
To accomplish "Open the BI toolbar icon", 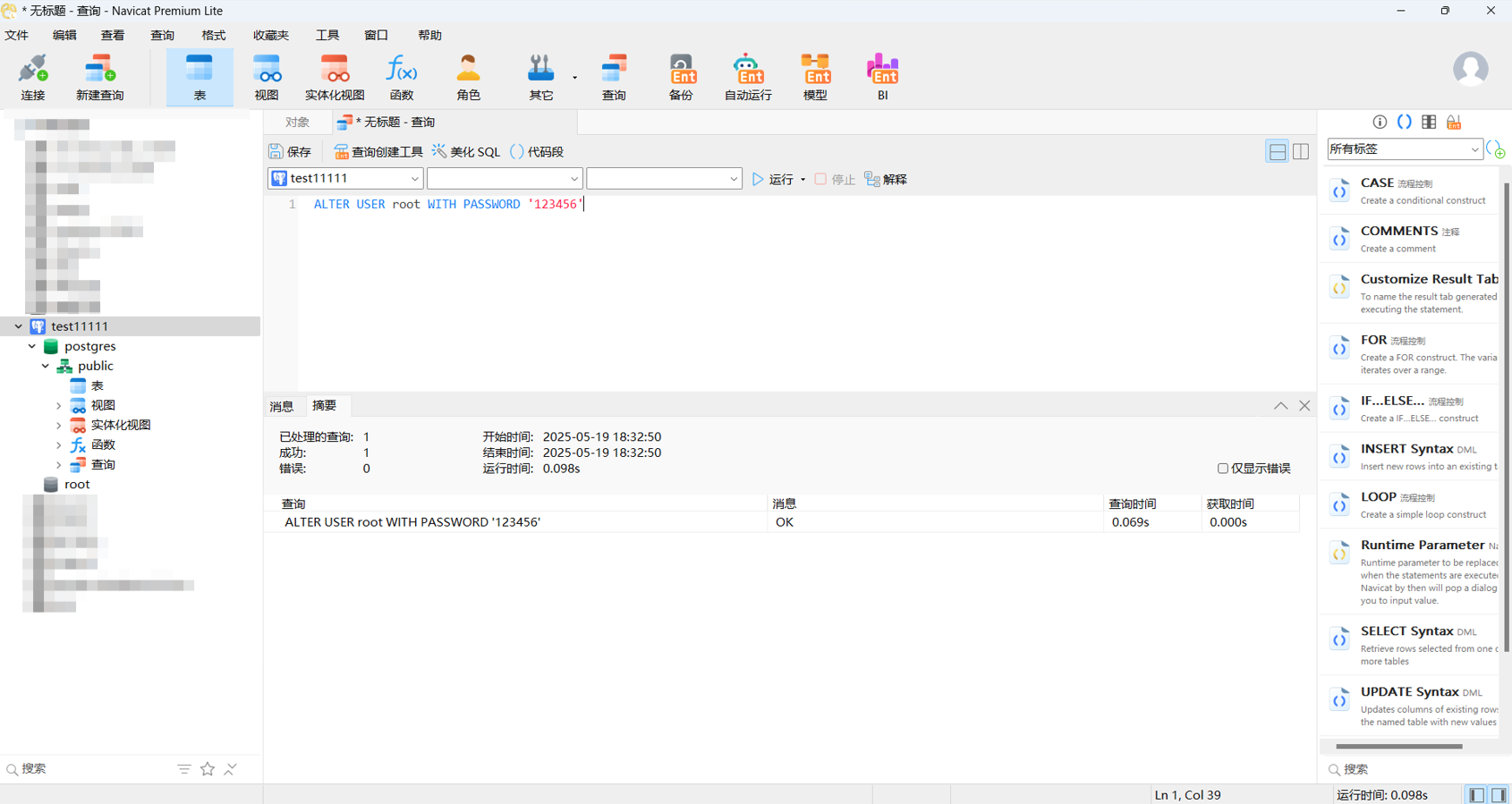I will pos(882,77).
